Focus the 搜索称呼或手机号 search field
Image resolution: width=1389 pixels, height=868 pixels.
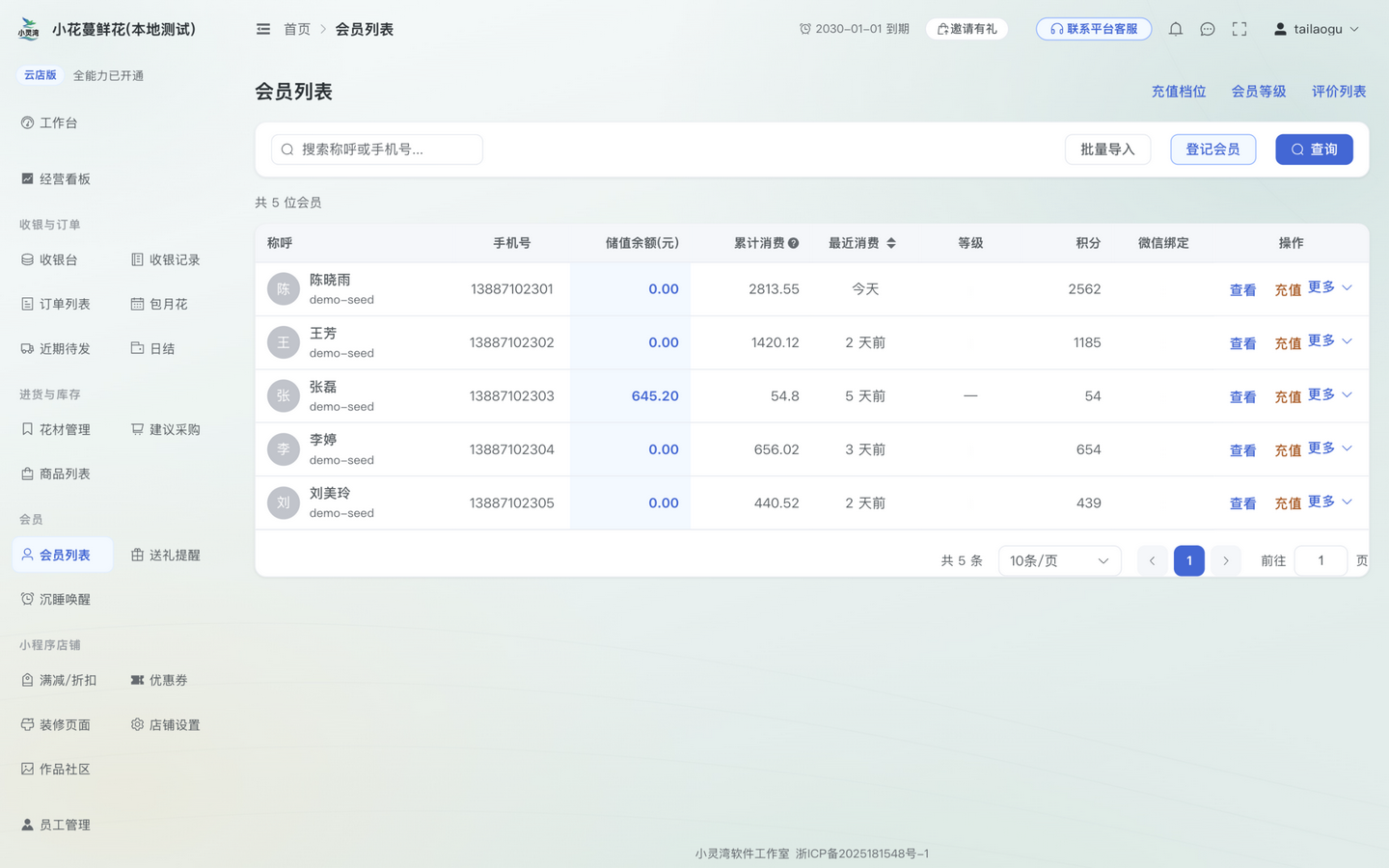377,149
